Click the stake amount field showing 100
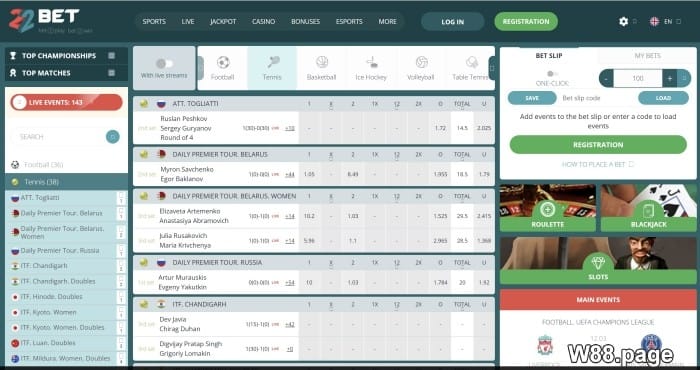Viewport: 700px width, 370px height. (638, 79)
